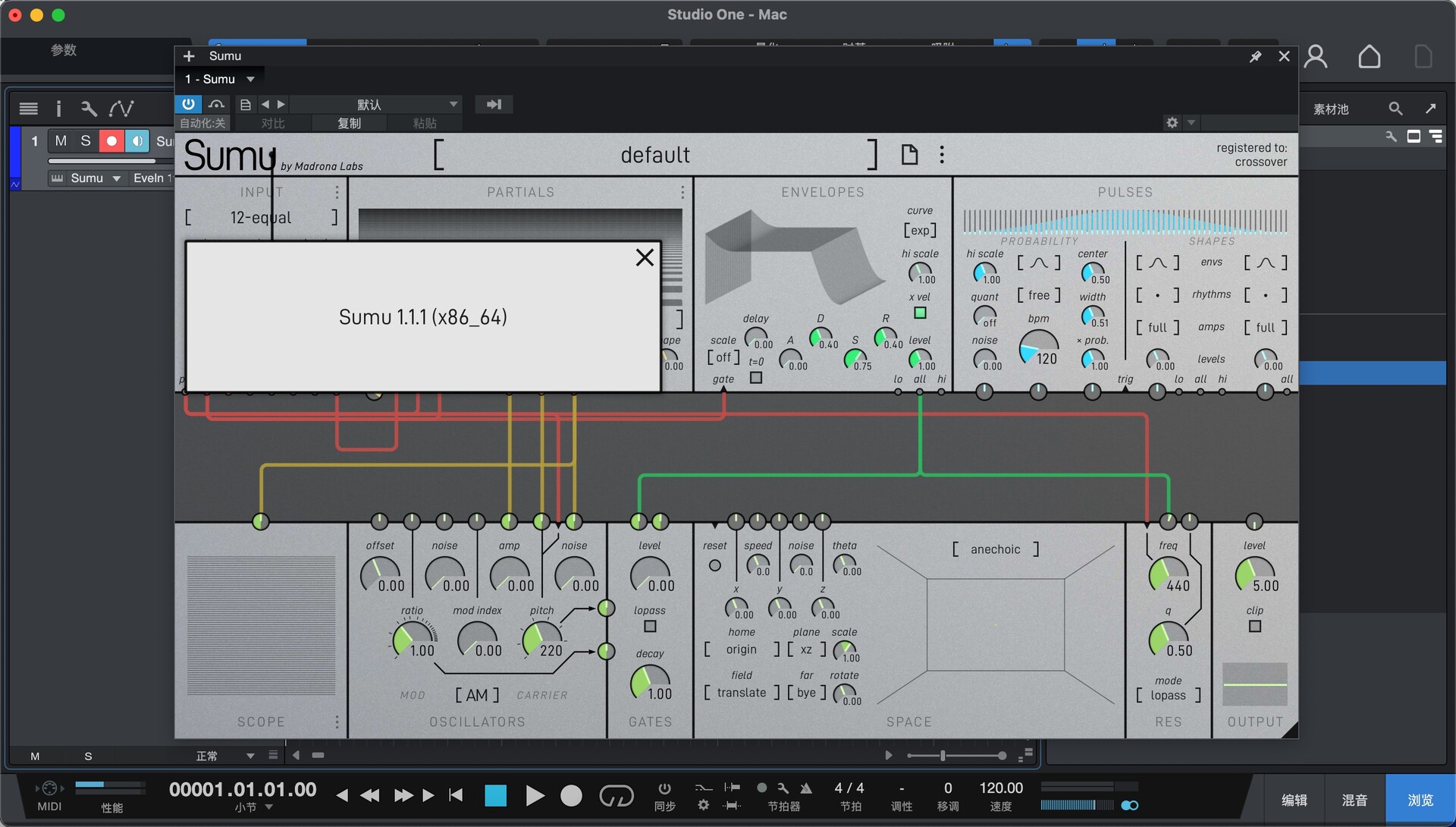Open the partials panel three-dot menu
1456x827 pixels.
click(682, 192)
